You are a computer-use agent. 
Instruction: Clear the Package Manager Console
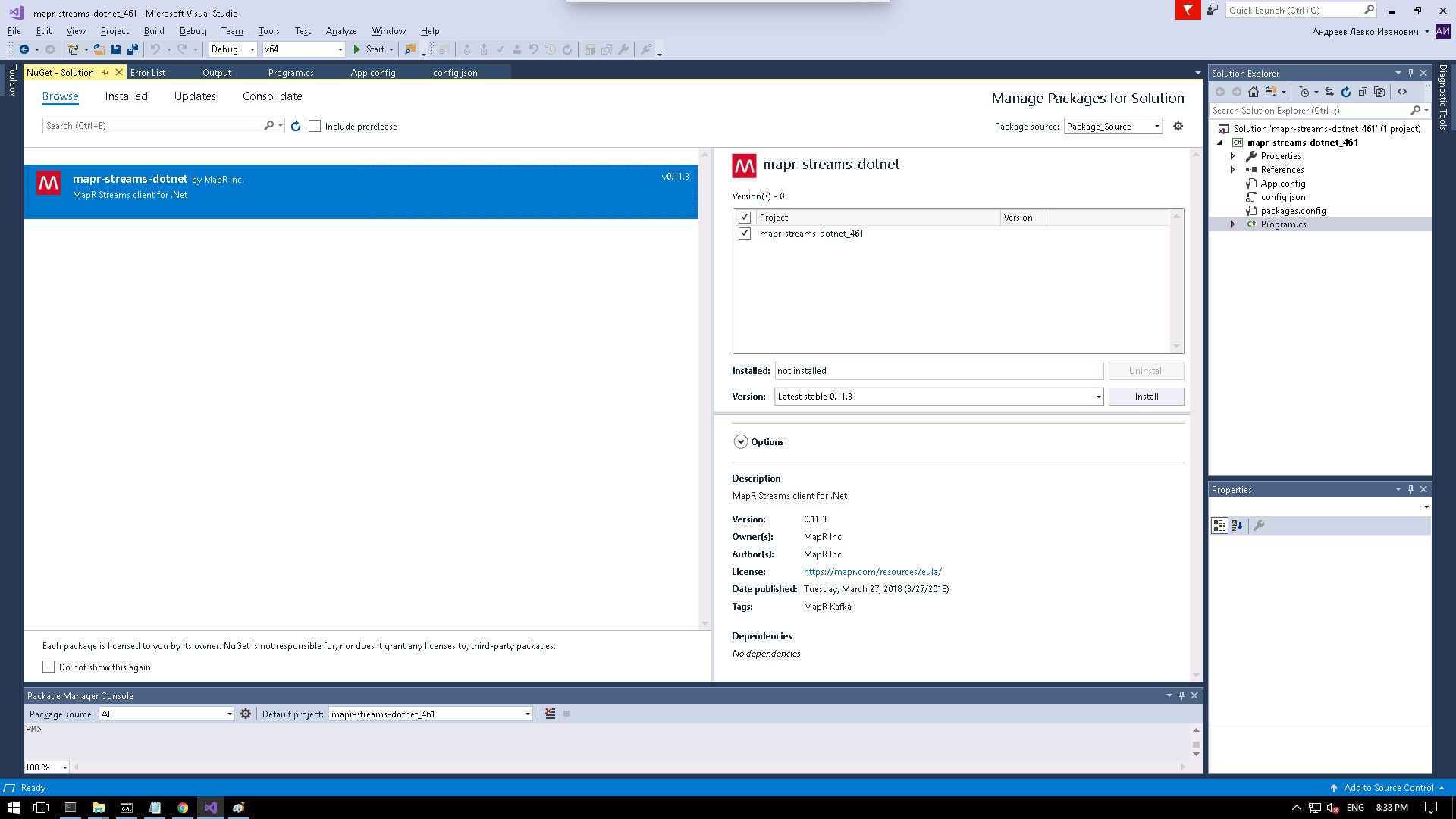551,714
